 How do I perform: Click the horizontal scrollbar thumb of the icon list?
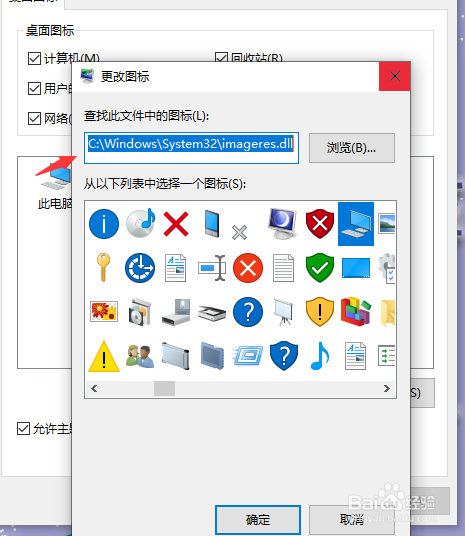tap(164, 389)
